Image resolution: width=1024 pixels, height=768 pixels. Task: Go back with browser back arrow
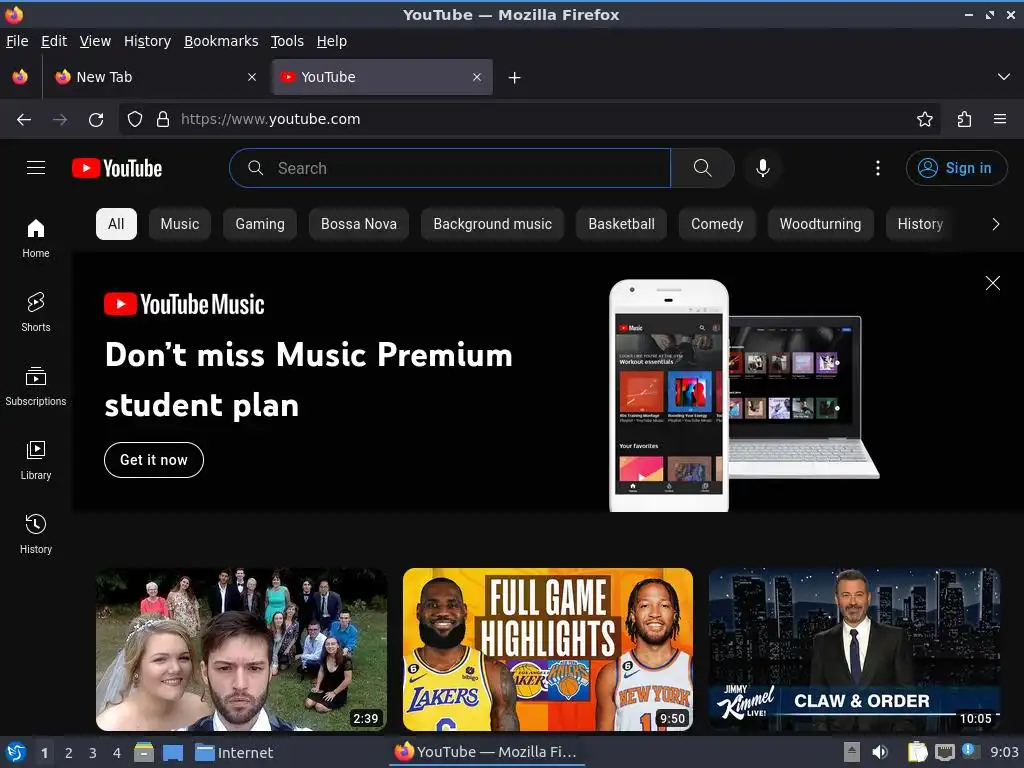point(24,120)
